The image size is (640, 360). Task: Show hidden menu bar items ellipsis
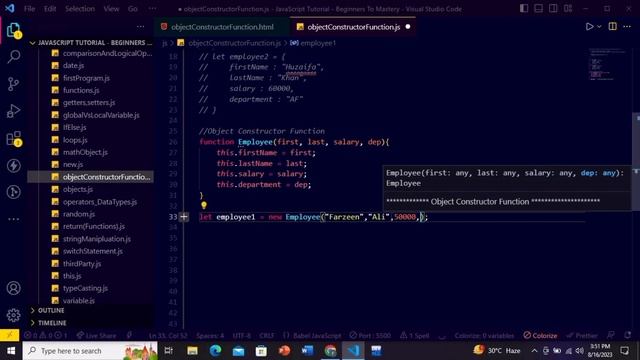(x=152, y=9)
